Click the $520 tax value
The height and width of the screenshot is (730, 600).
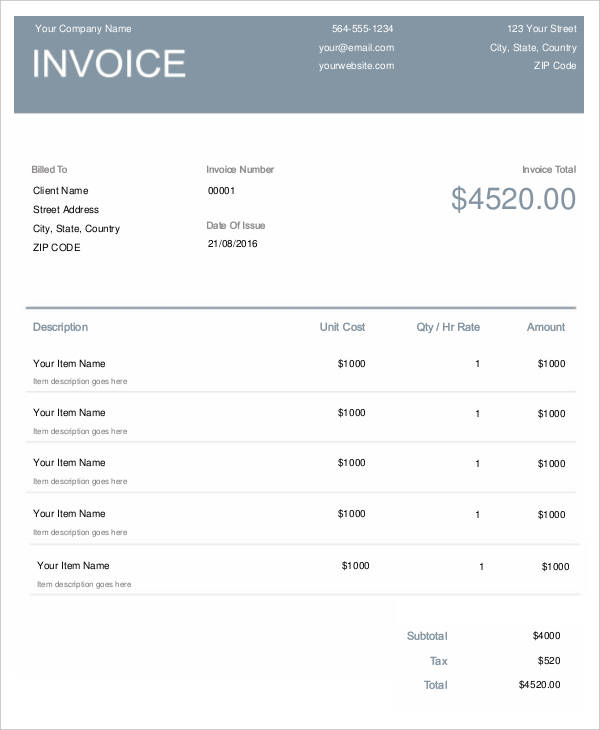pyautogui.click(x=549, y=660)
